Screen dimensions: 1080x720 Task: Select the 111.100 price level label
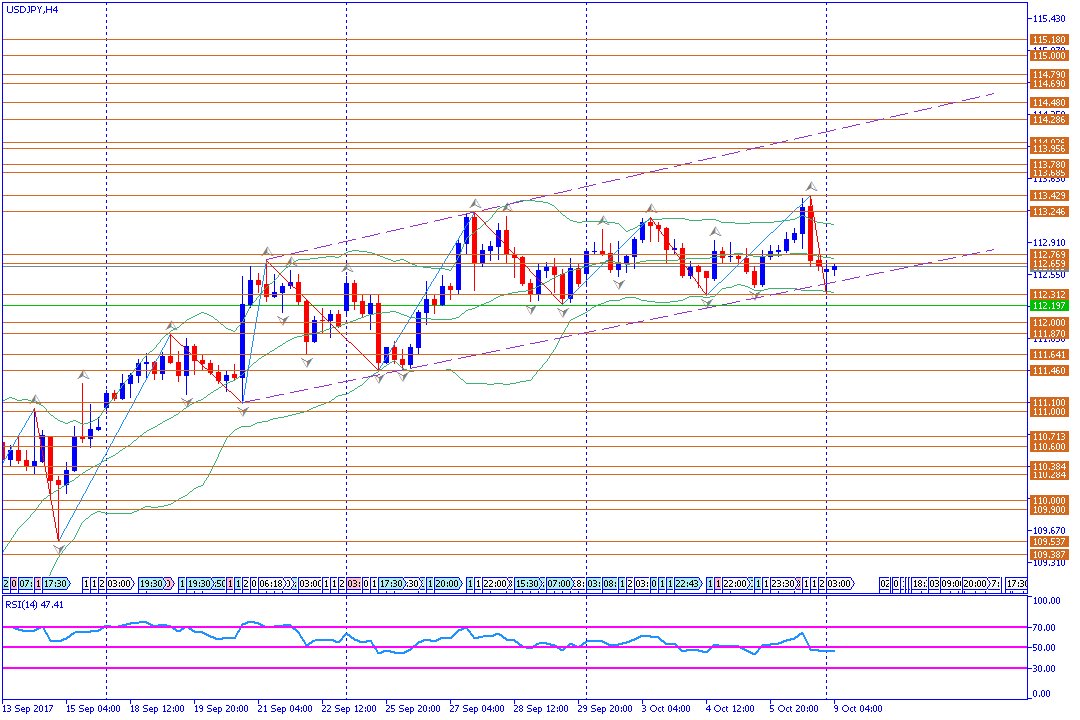(1049, 402)
